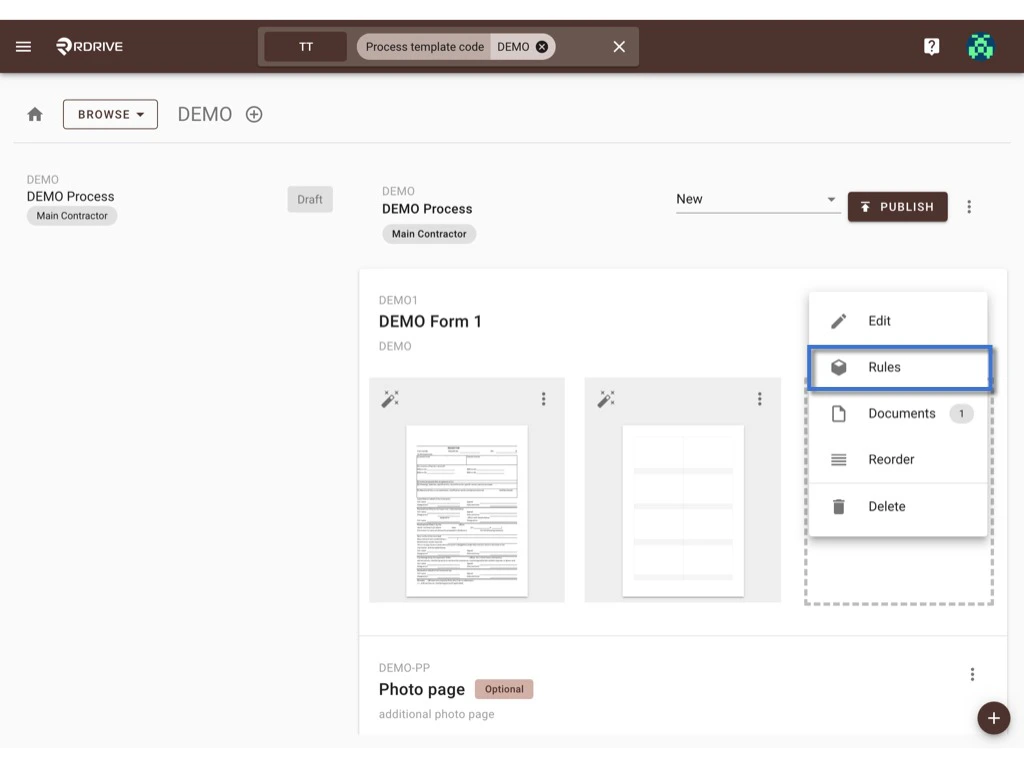Open the kebab menu on the first page thumbnail
The height and width of the screenshot is (768, 1024).
543,398
